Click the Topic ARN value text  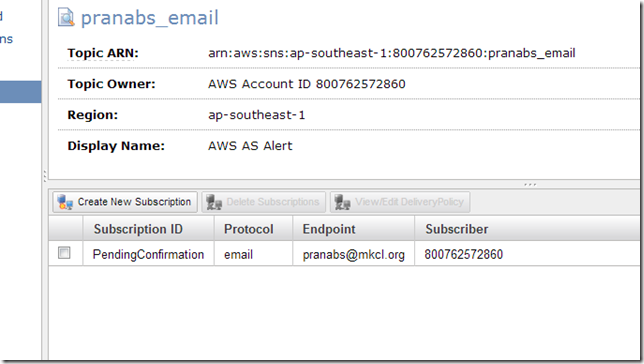(x=391, y=53)
